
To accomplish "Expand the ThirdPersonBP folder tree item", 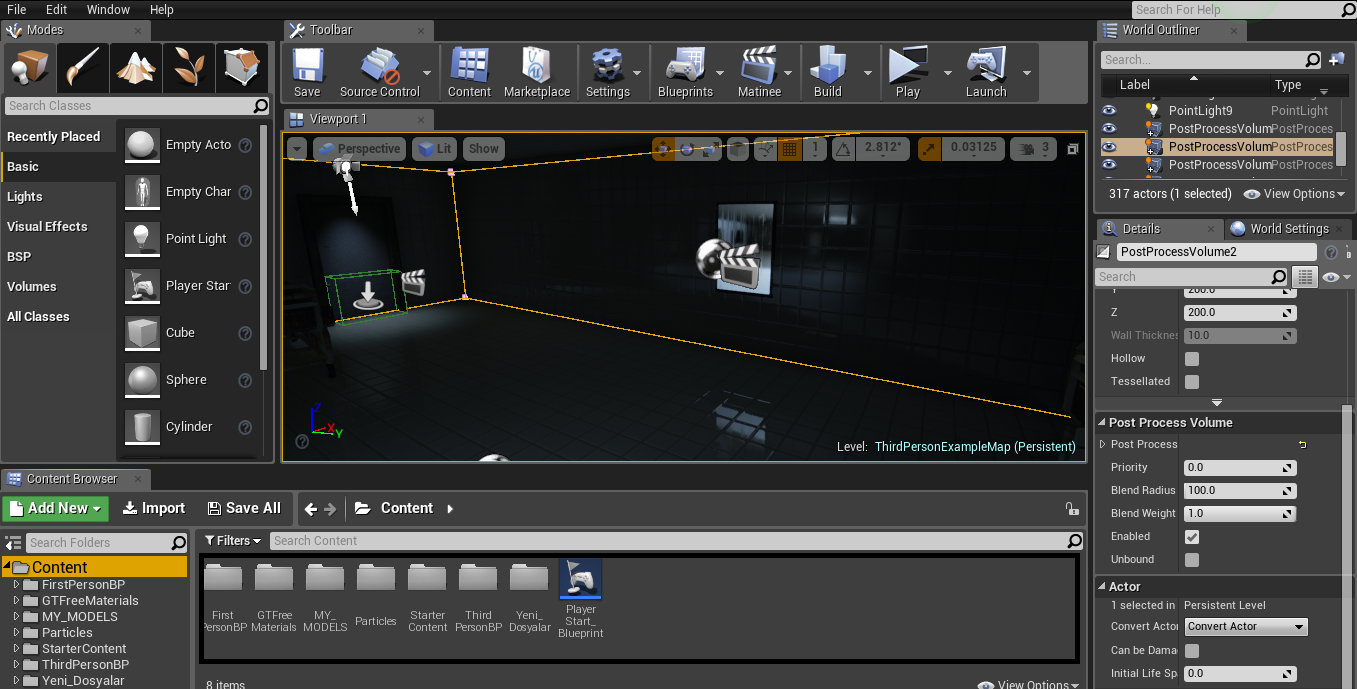I will pos(16,665).
